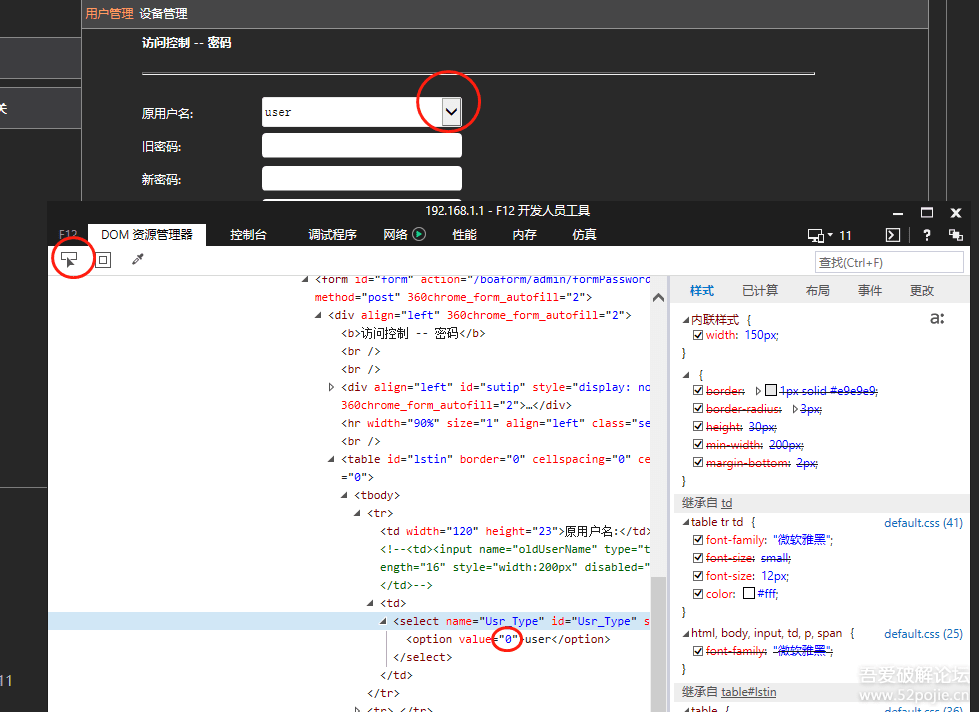The width and height of the screenshot is (979, 712).
Task: Collapse the div align left node
Action: pos(318,315)
